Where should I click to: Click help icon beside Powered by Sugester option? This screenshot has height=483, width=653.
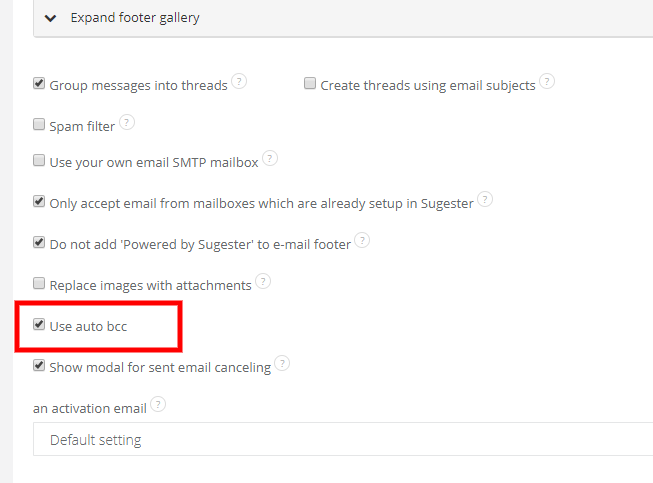362,240
